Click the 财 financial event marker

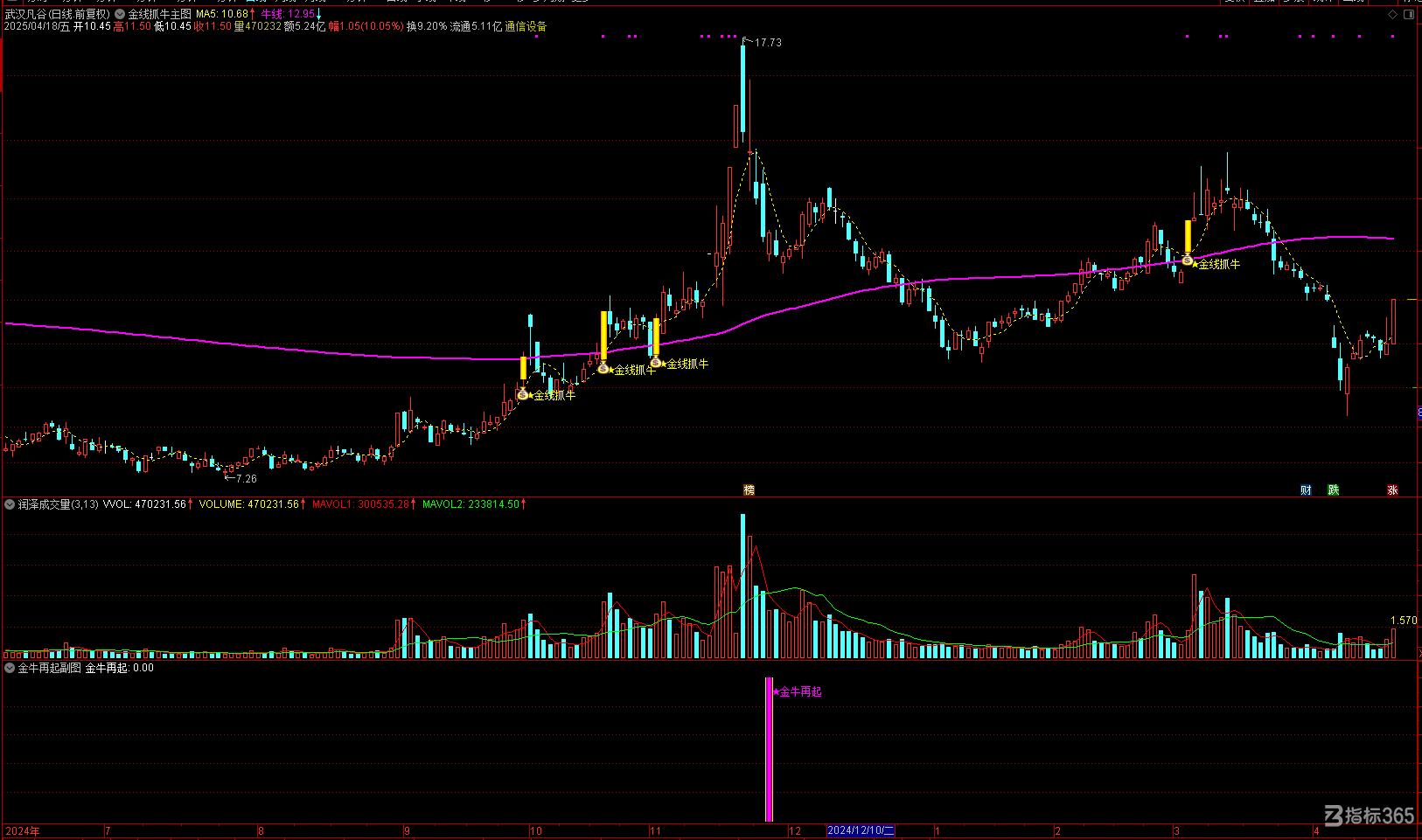click(x=1306, y=490)
